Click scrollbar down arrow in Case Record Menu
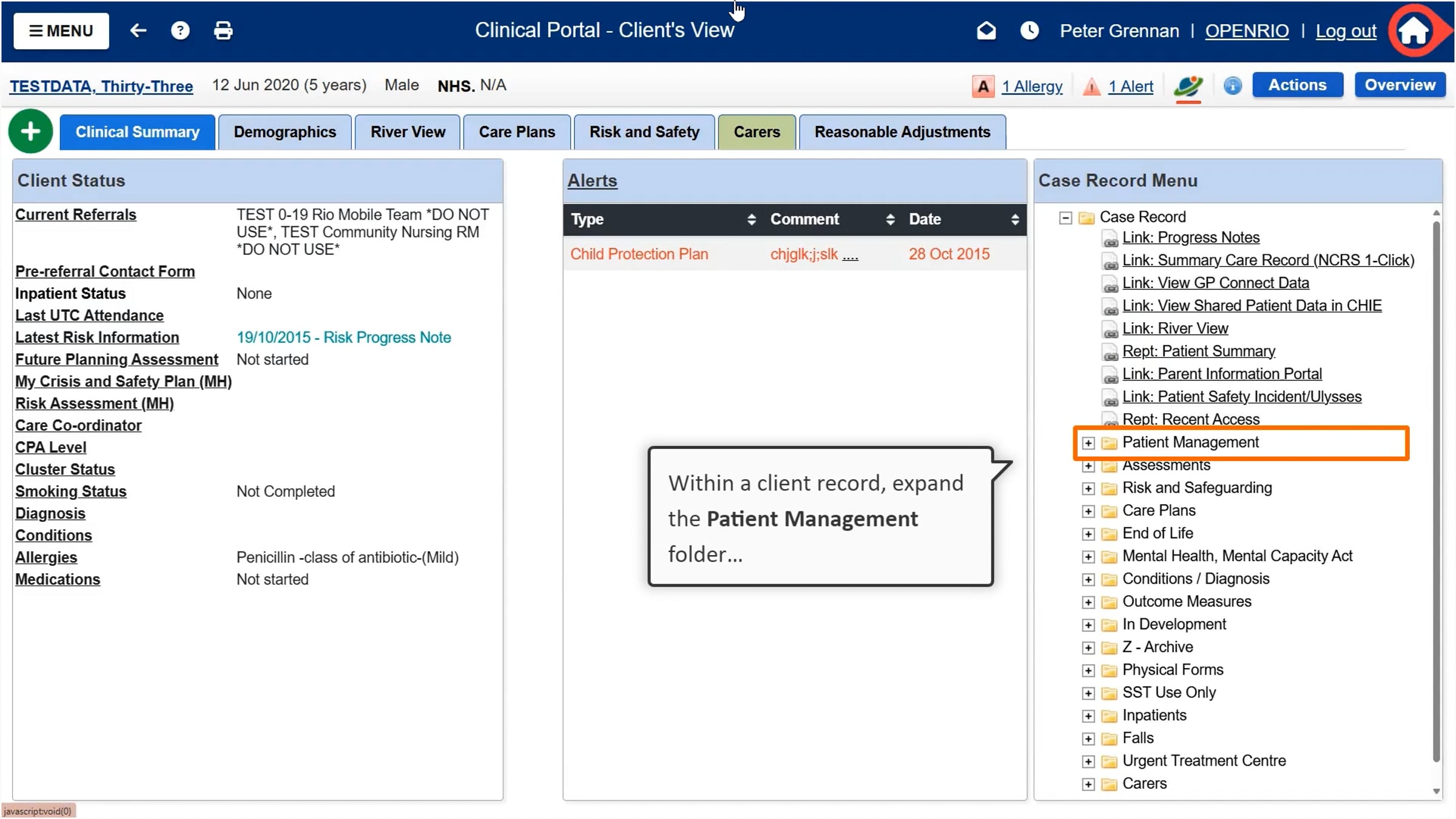Image resolution: width=1456 pixels, height=819 pixels. [x=1436, y=791]
